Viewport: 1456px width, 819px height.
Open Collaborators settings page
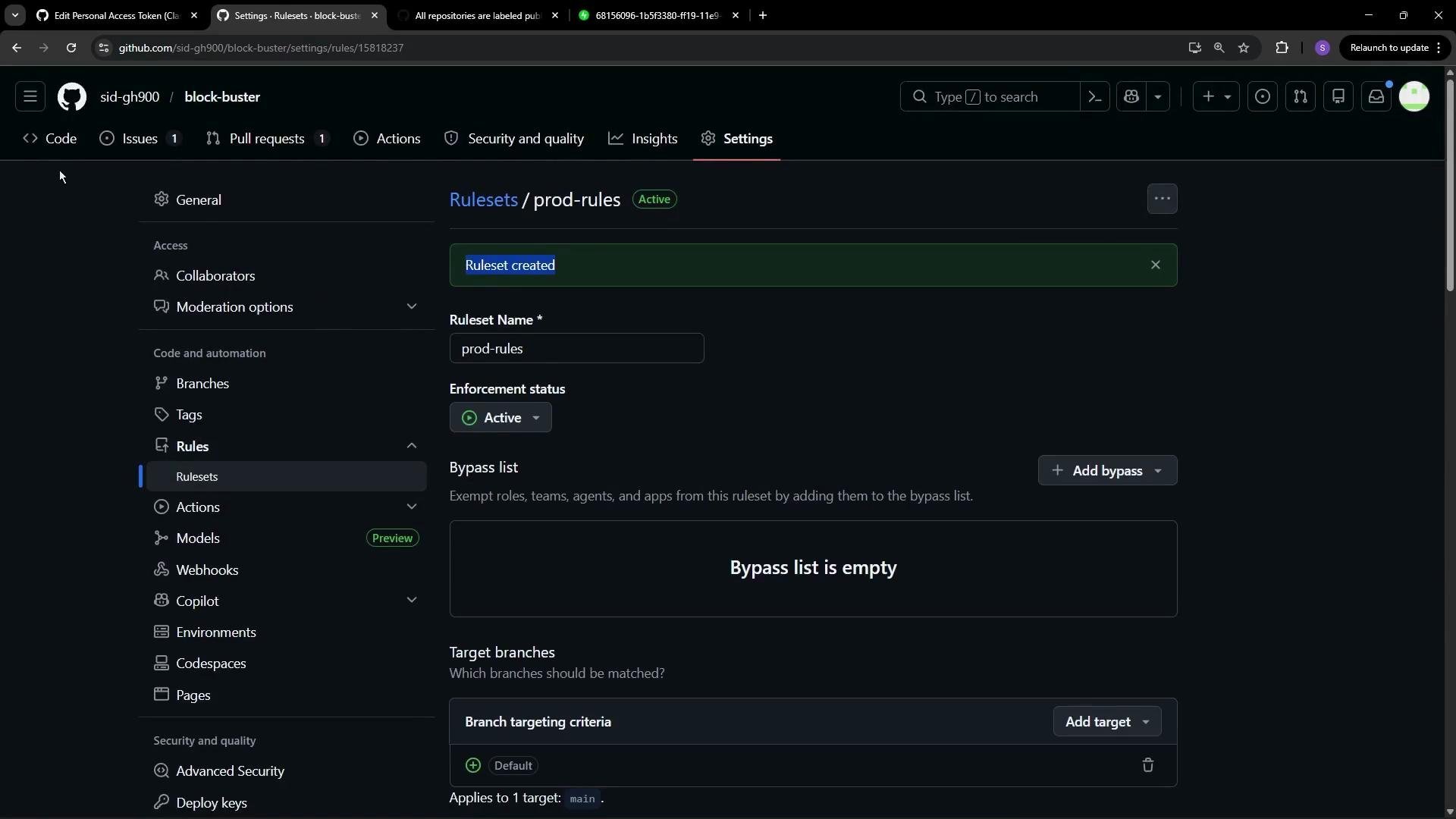click(287, 276)
